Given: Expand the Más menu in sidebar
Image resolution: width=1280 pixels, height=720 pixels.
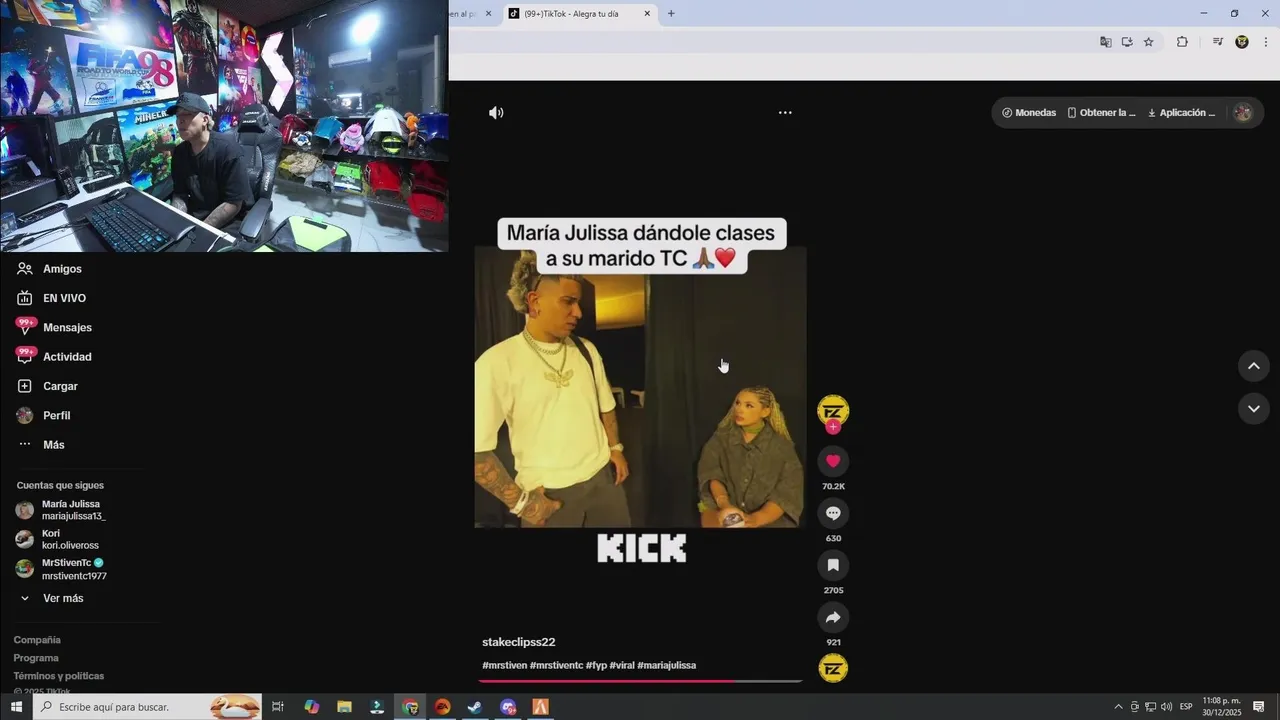Looking at the screenshot, I should [41, 445].
